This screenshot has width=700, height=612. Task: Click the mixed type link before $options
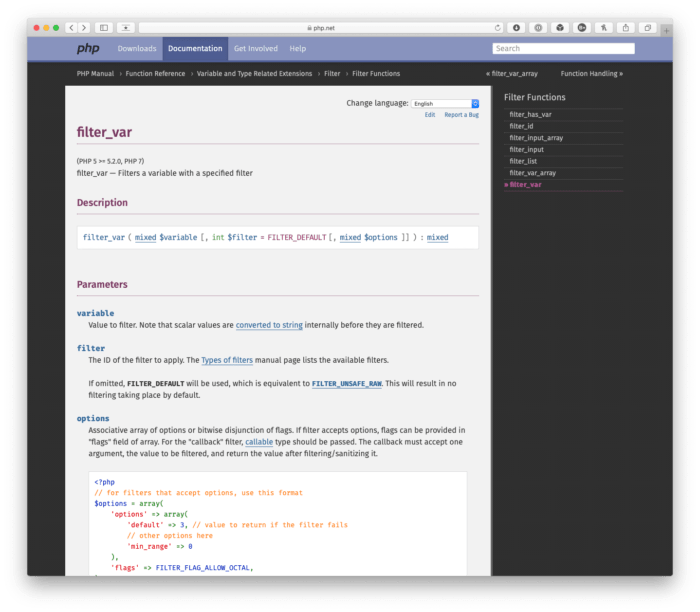tap(350, 237)
